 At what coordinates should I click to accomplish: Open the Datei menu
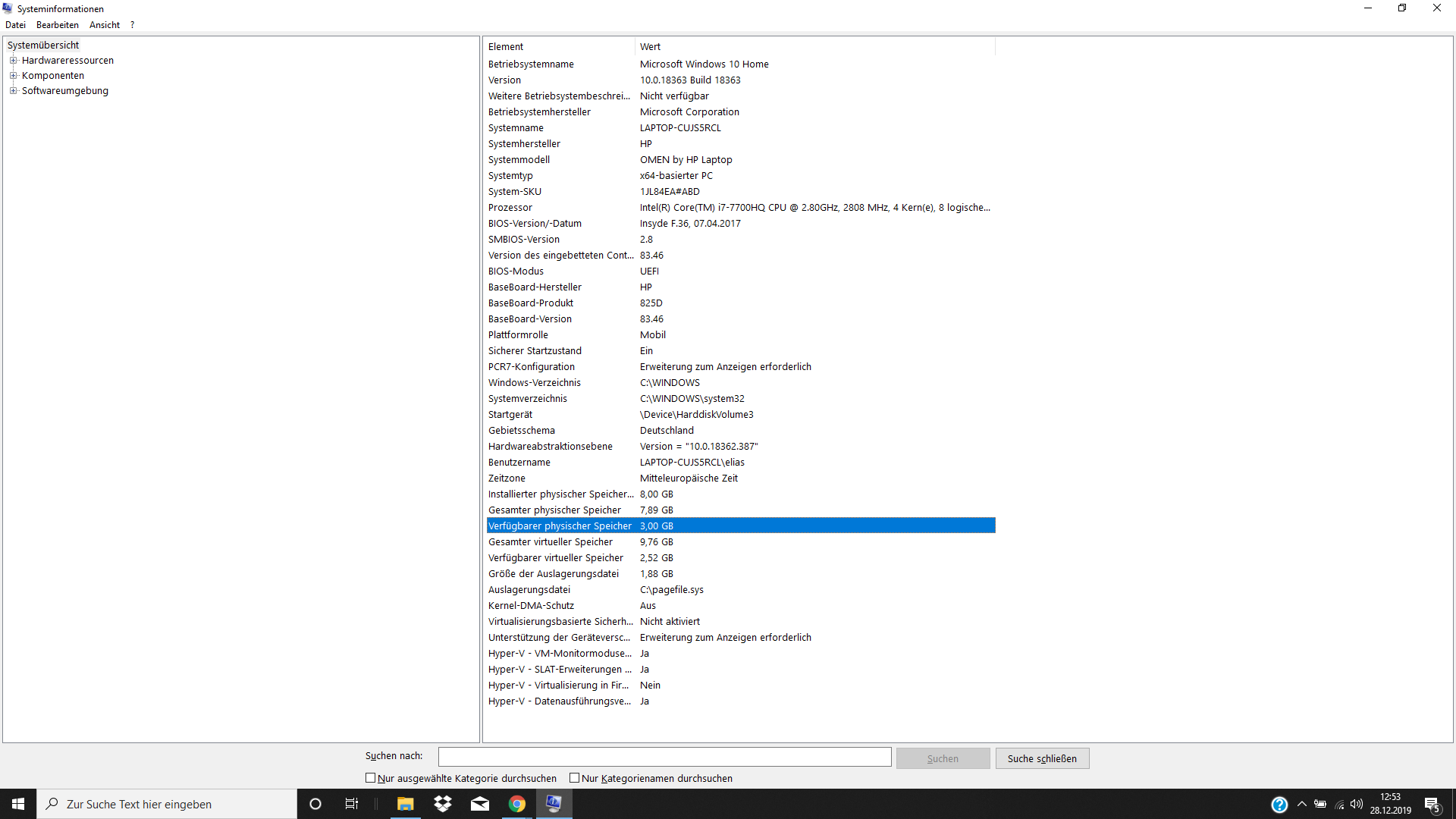click(15, 25)
